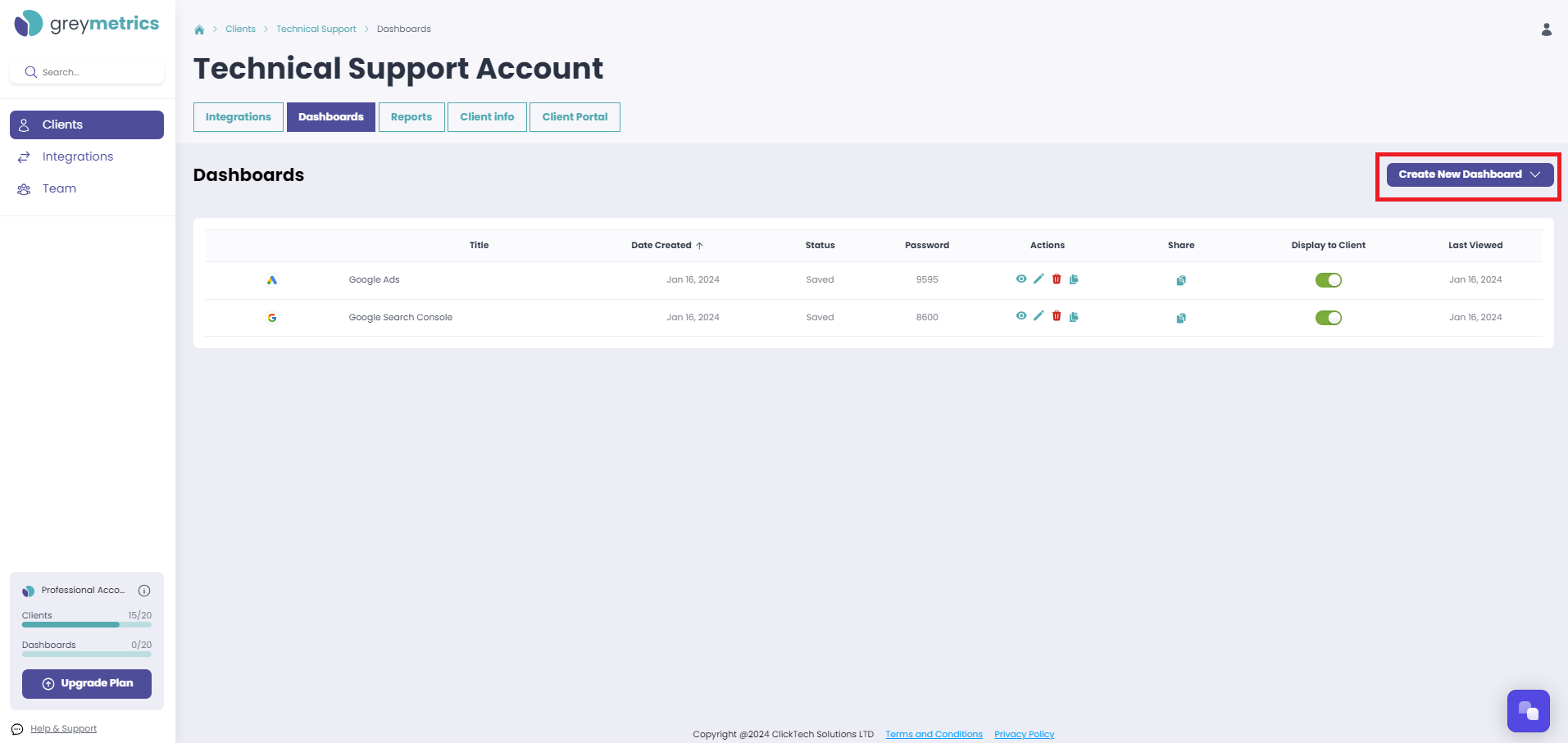Click the 15/20 clients count

pyautogui.click(x=139, y=615)
